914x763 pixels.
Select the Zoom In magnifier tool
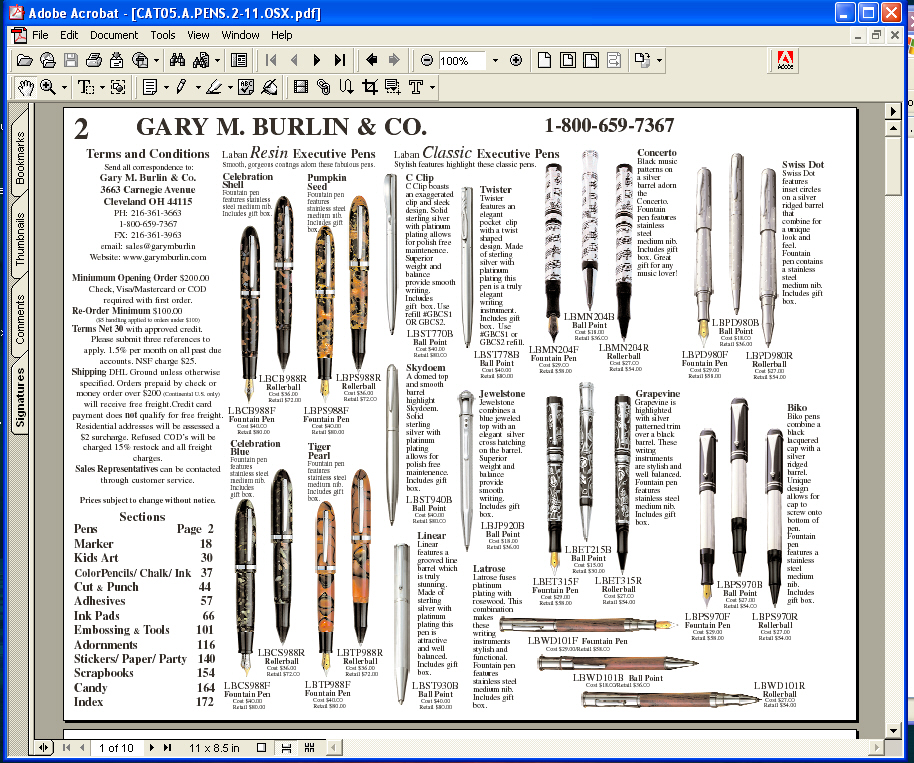coord(48,87)
